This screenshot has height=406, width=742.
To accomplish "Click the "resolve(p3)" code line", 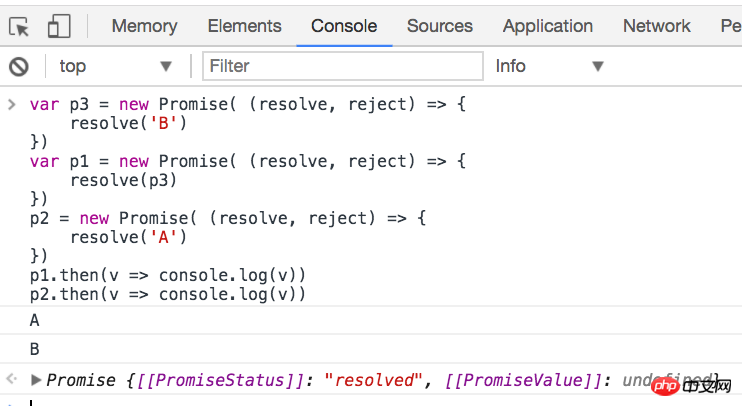I will pyautogui.click(x=123, y=180).
